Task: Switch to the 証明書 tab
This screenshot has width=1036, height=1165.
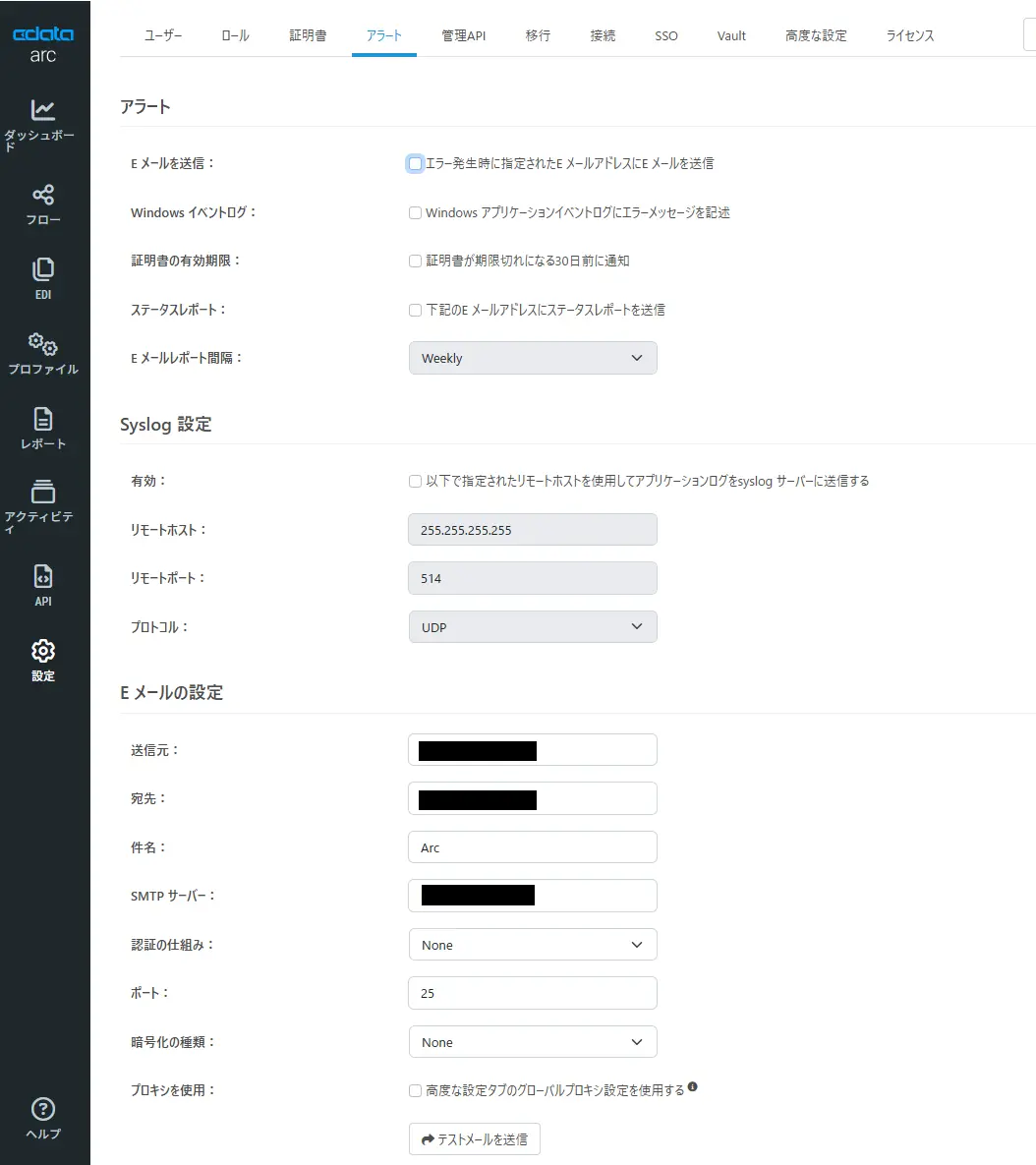Action: (x=308, y=35)
